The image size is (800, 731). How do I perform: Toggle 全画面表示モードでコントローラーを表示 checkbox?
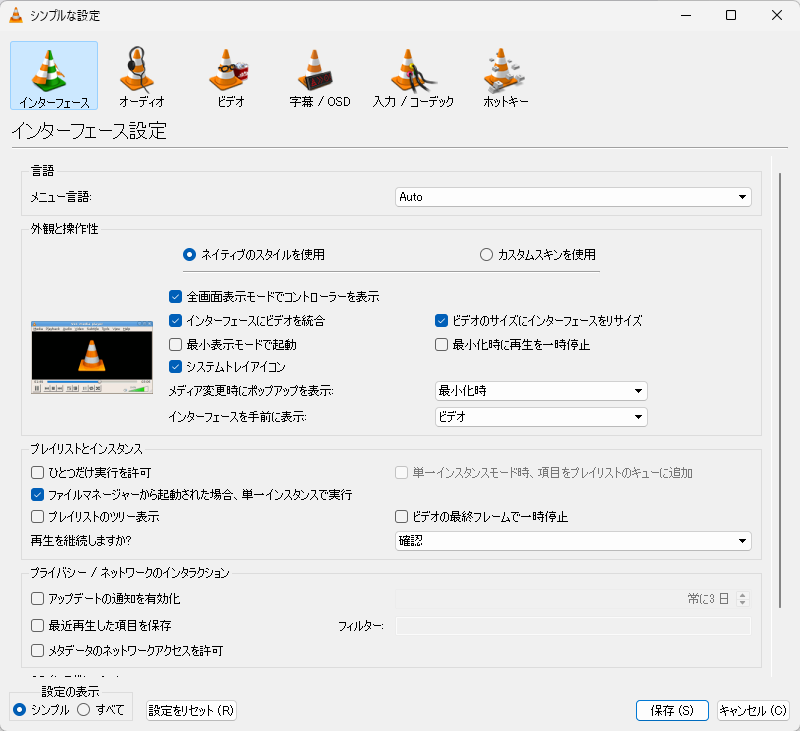pos(176,296)
